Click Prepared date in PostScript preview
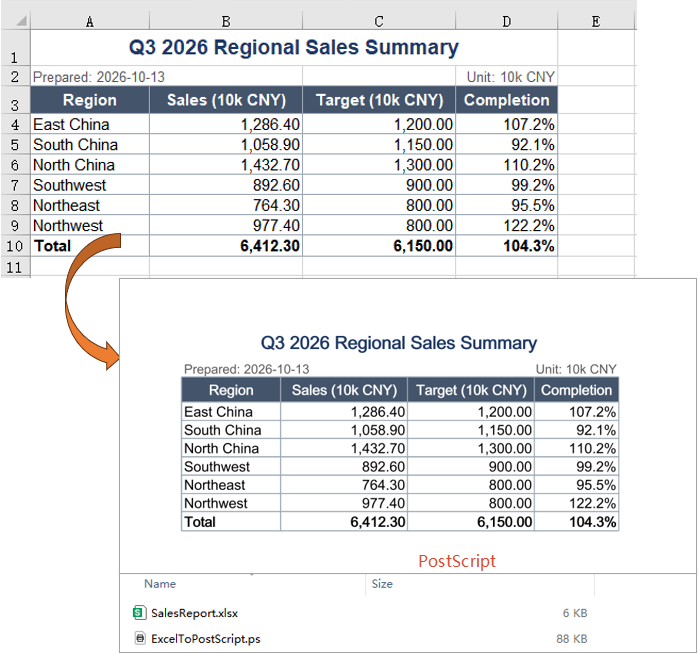Screen dimensions: 699x653 click(247, 369)
